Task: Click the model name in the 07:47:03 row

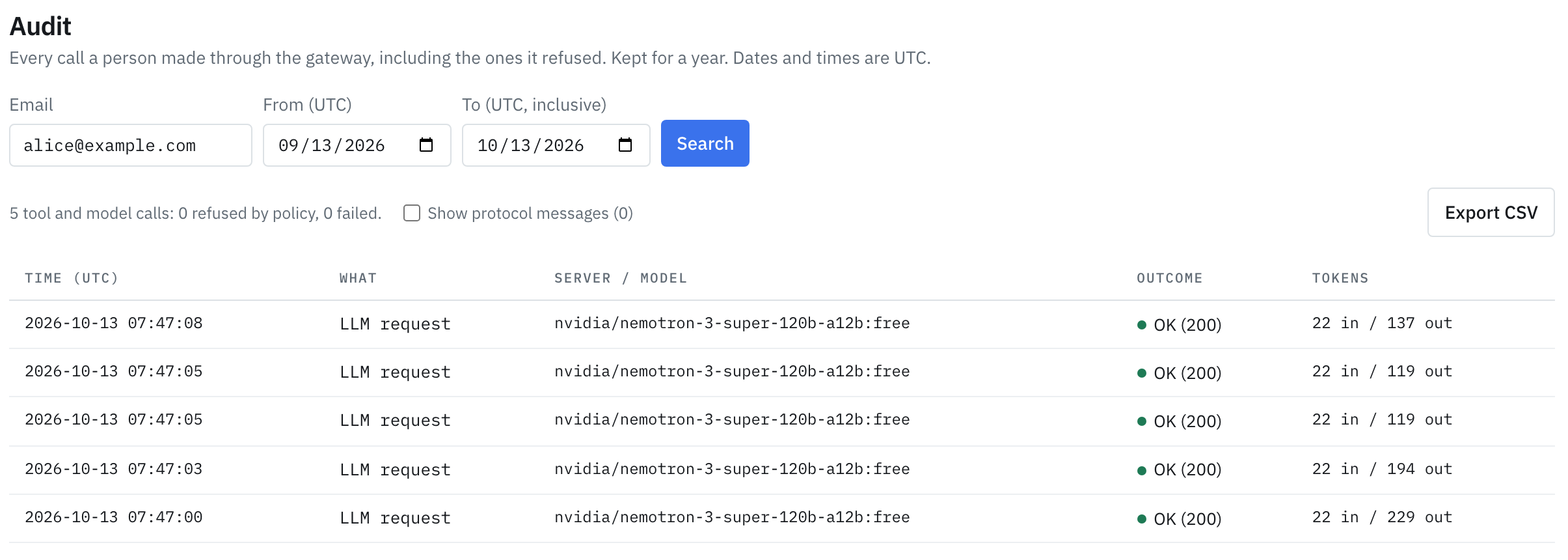Action: 732,469
